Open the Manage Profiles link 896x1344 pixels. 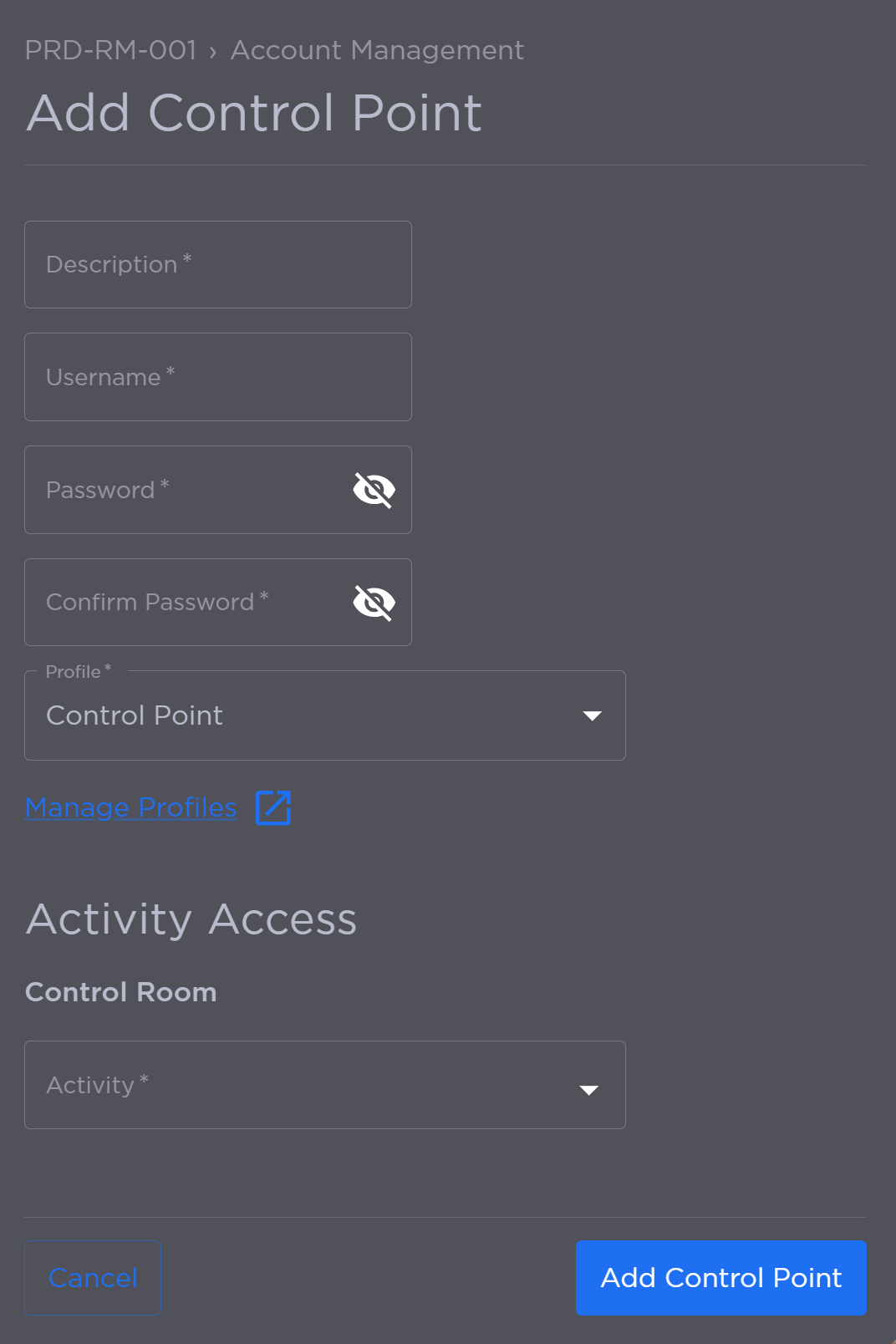click(x=131, y=807)
